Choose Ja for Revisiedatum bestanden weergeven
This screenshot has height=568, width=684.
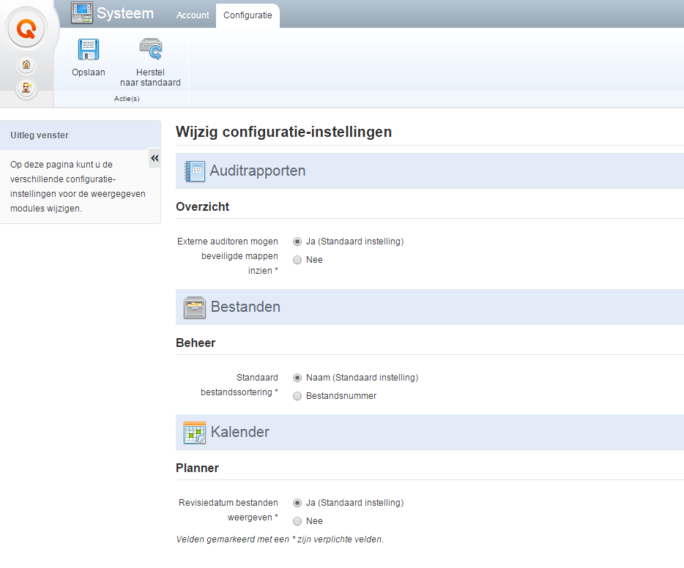coord(298,503)
